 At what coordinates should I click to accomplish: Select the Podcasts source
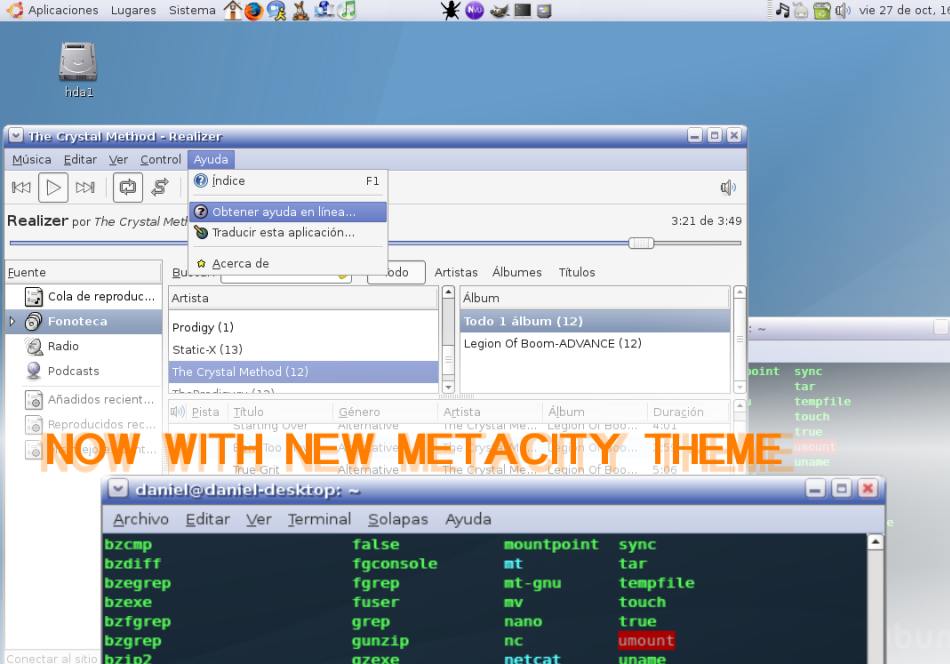pyautogui.click(x=84, y=371)
